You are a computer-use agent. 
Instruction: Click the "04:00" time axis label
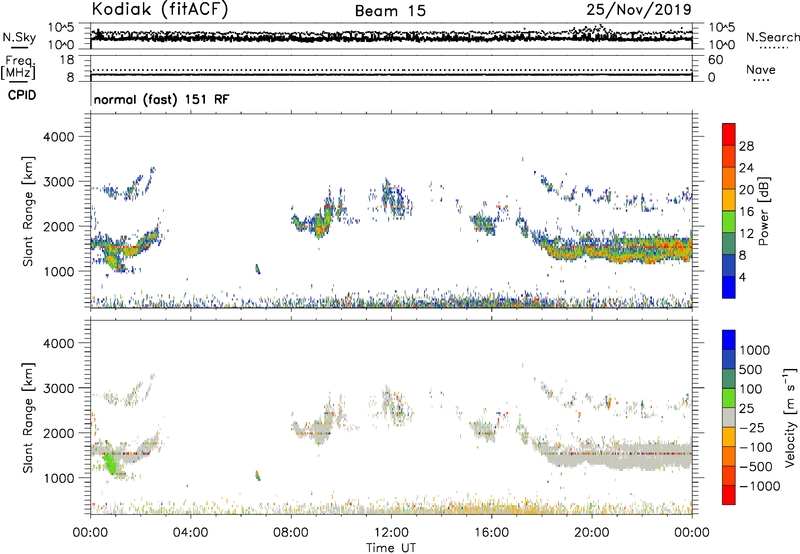[x=190, y=533]
